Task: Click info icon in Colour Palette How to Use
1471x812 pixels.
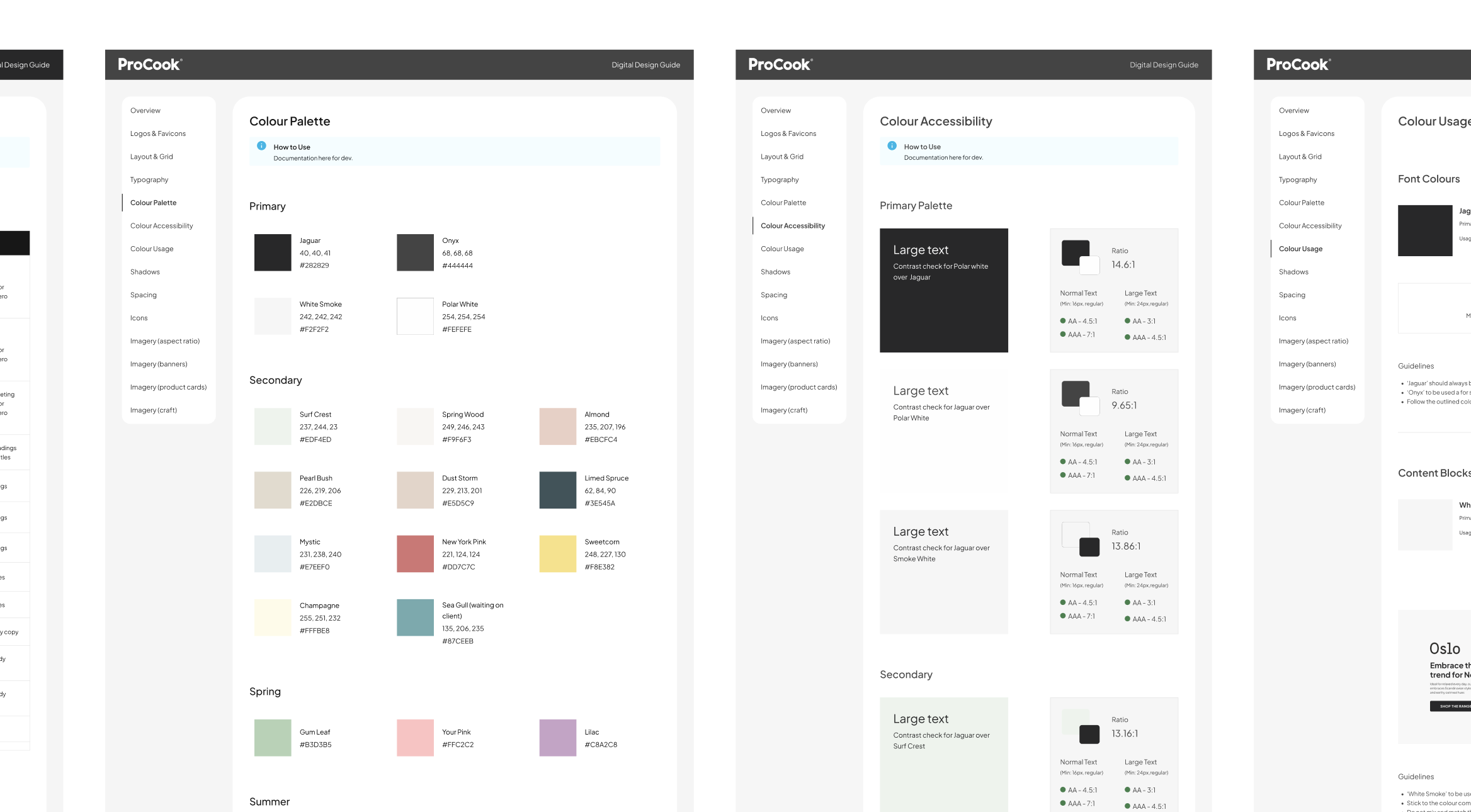Action: [261, 146]
